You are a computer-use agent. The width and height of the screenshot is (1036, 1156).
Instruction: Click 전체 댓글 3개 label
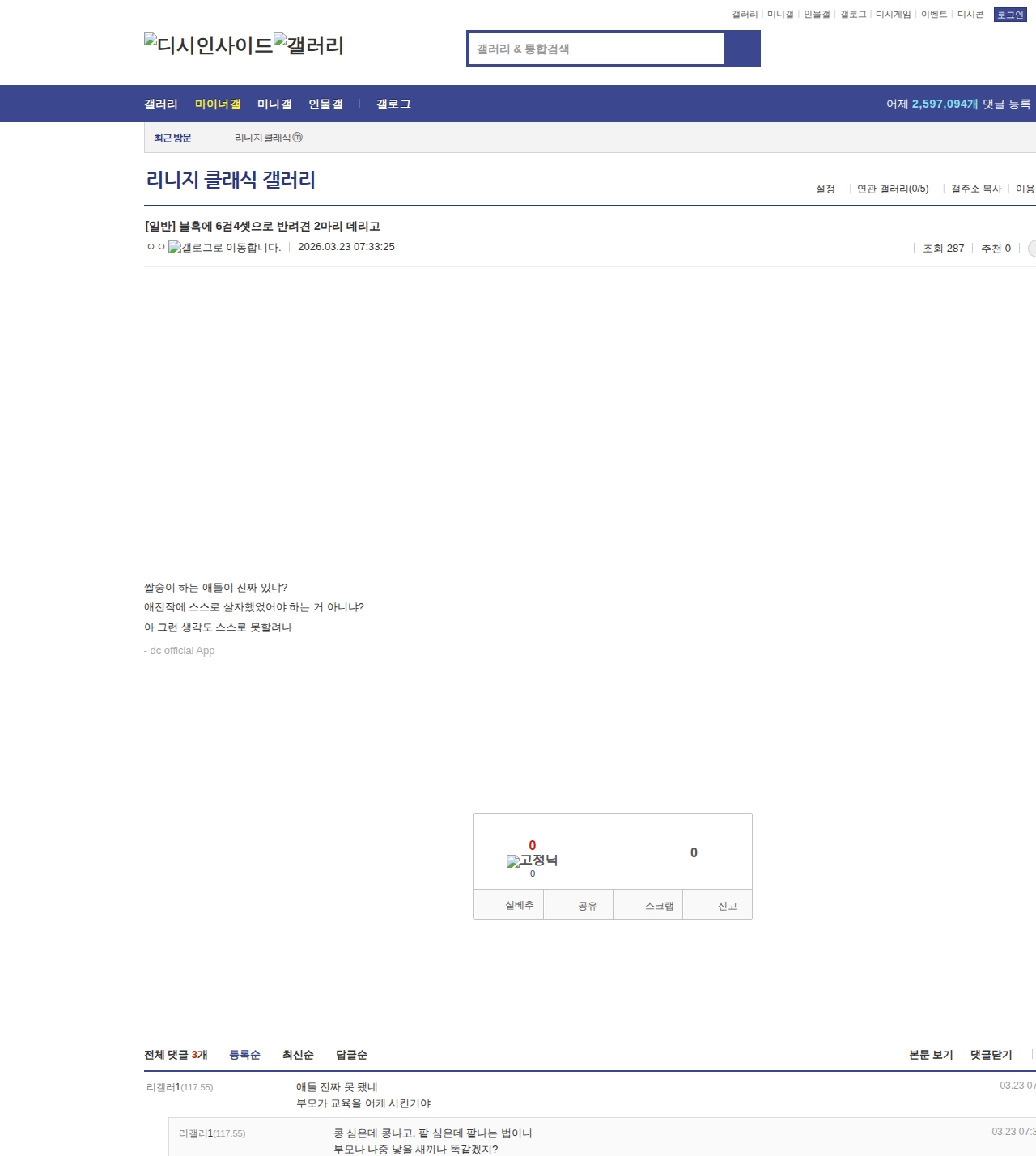coord(176,1055)
